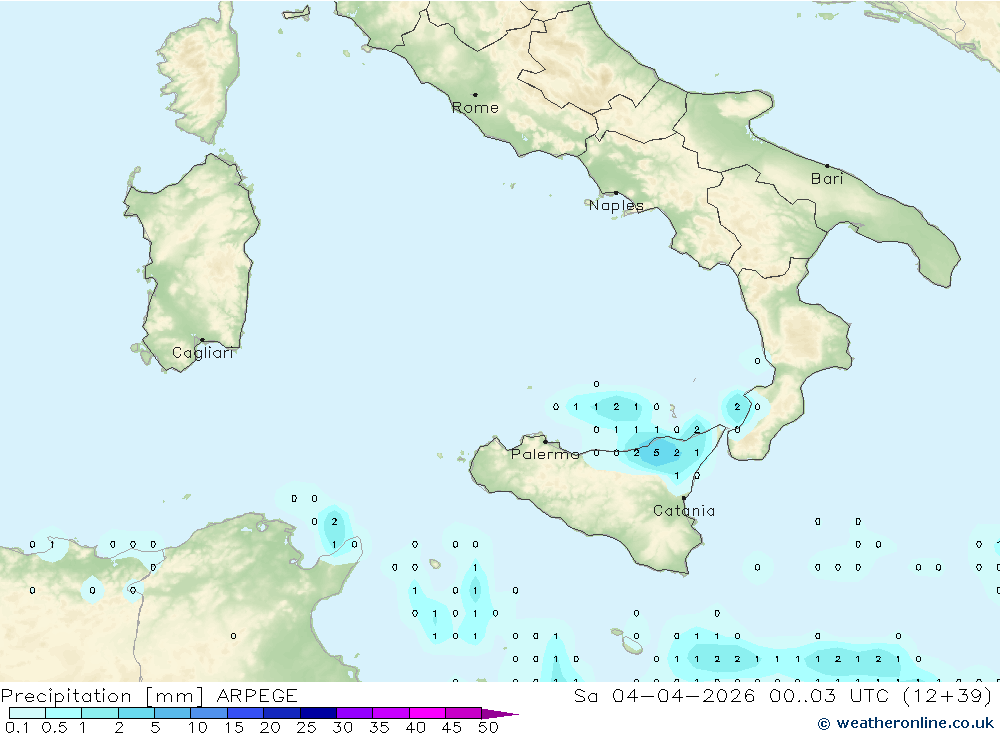The image size is (1000, 733).
Task: Click the legend value label '25'
Action: (306, 727)
